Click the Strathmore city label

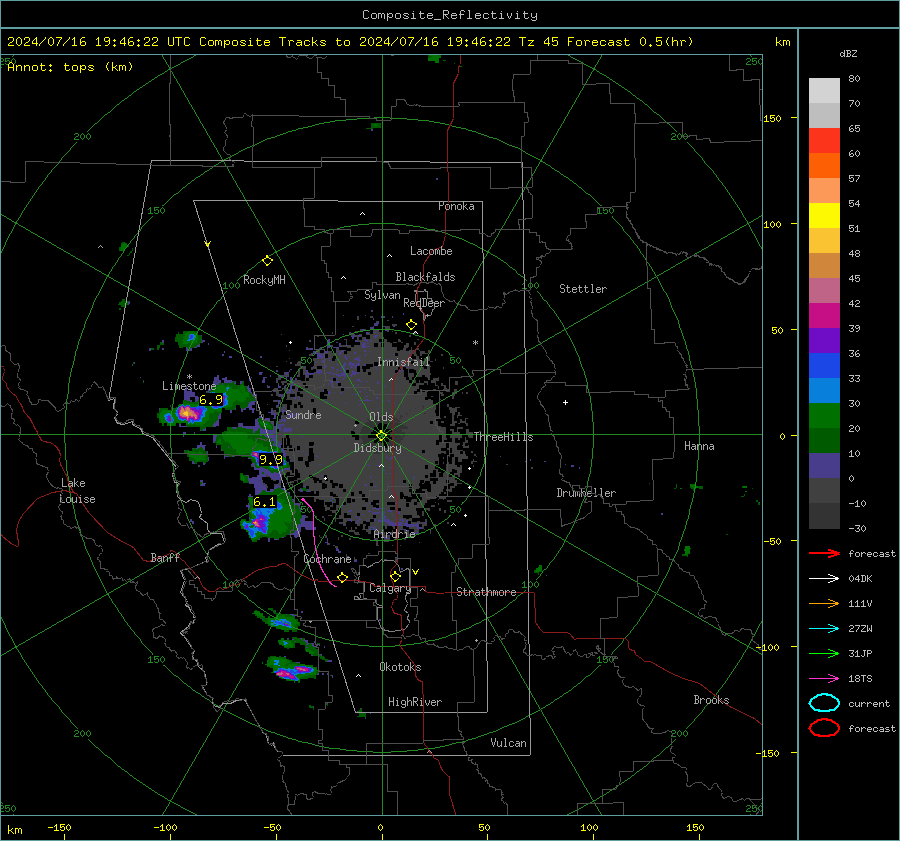(x=486, y=592)
